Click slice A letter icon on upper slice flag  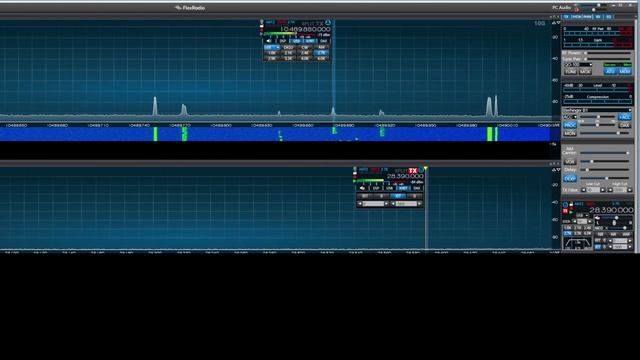click(x=328, y=23)
